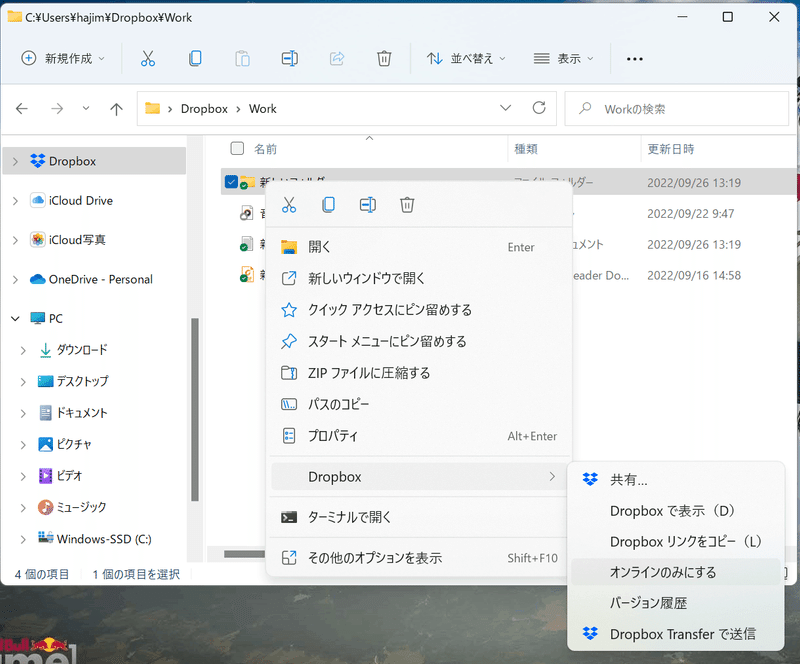This screenshot has height=664, width=800.
Task: Go forward with the right arrow button
Action: pos(57,109)
